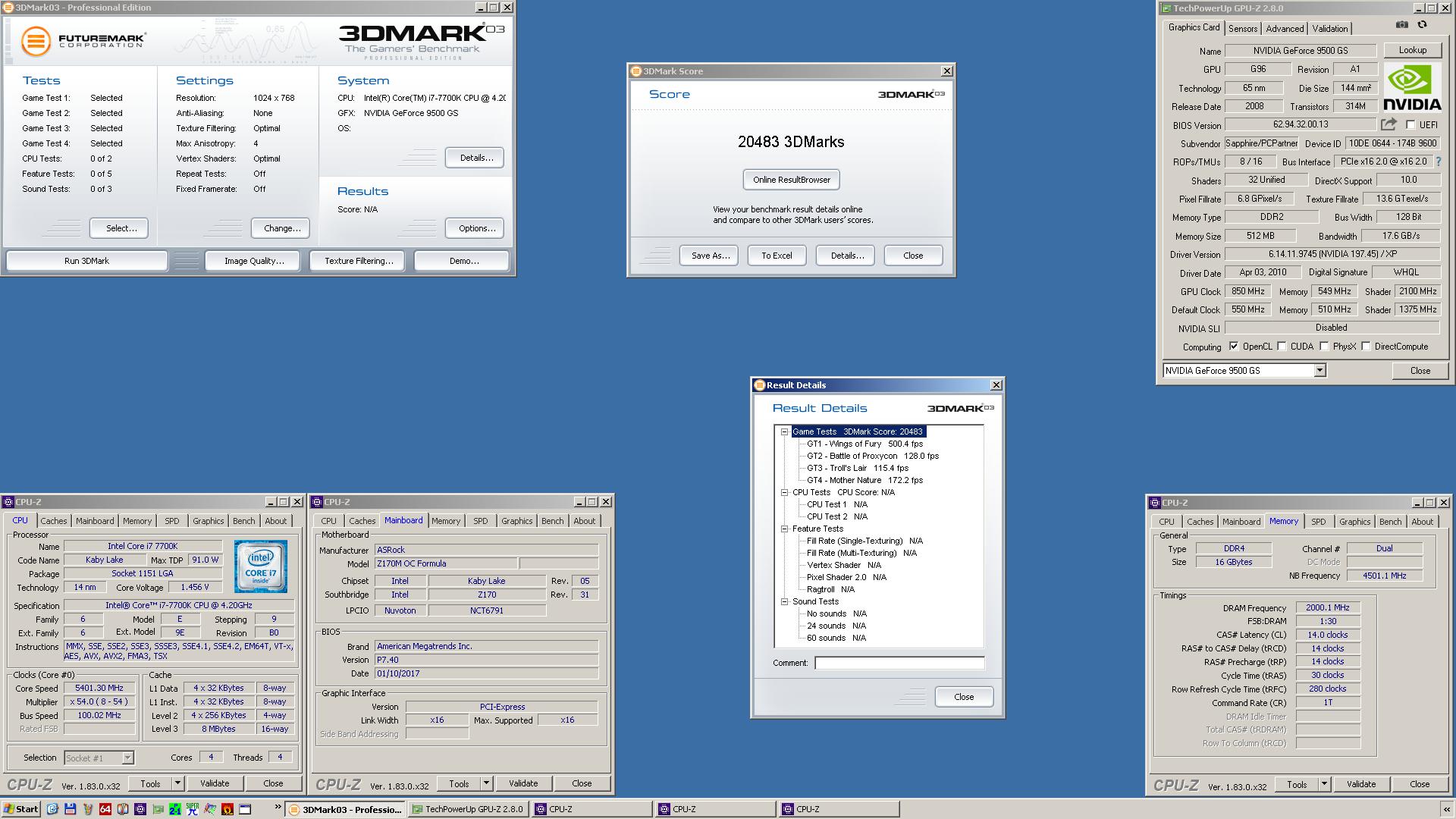Click the GPU-Z refresh icon

1422,25
